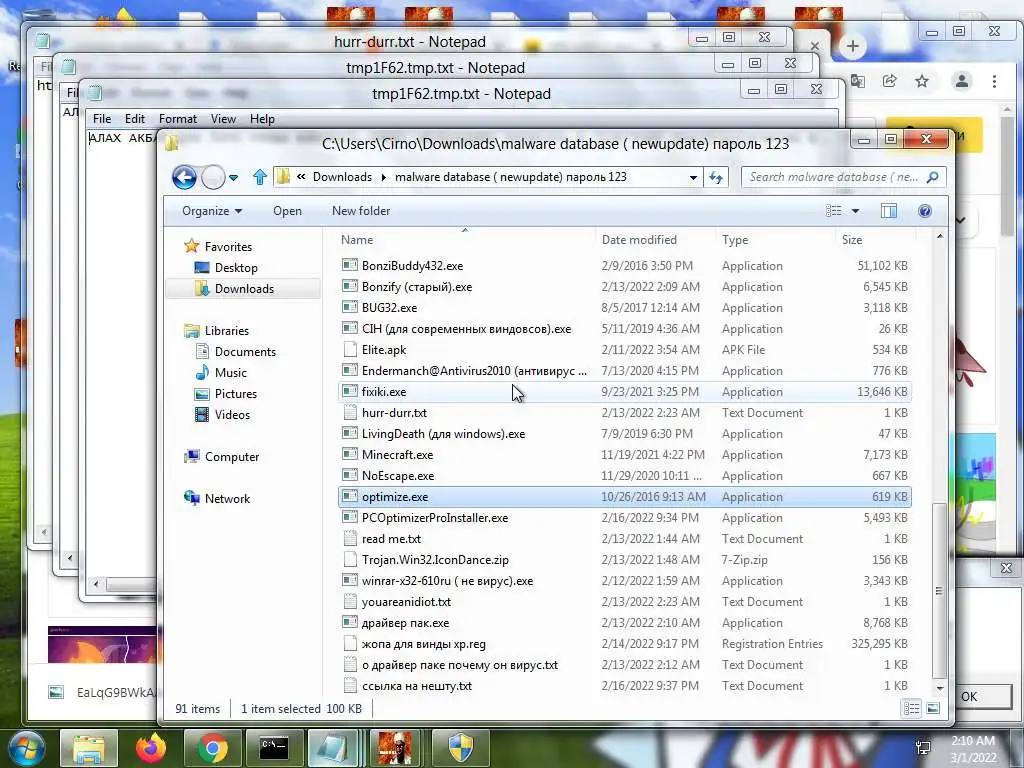Go up one folder level
This screenshot has height=768, width=1024.
click(x=260, y=177)
